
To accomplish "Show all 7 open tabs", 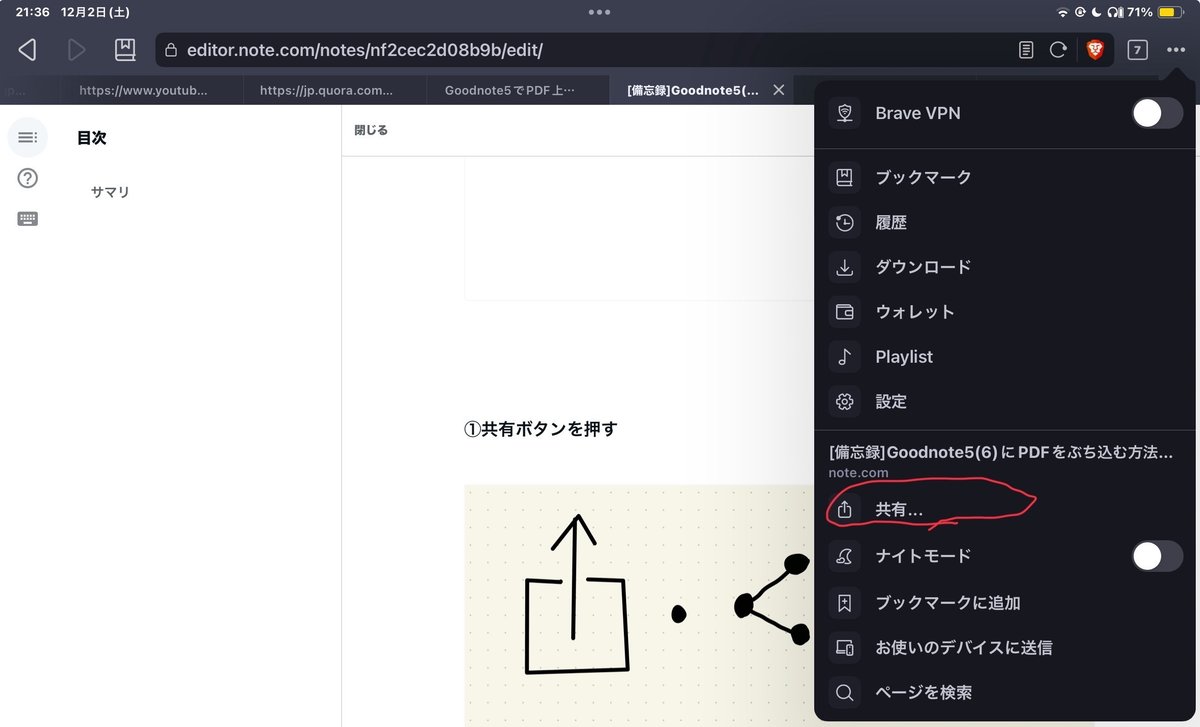I will coord(1137,49).
